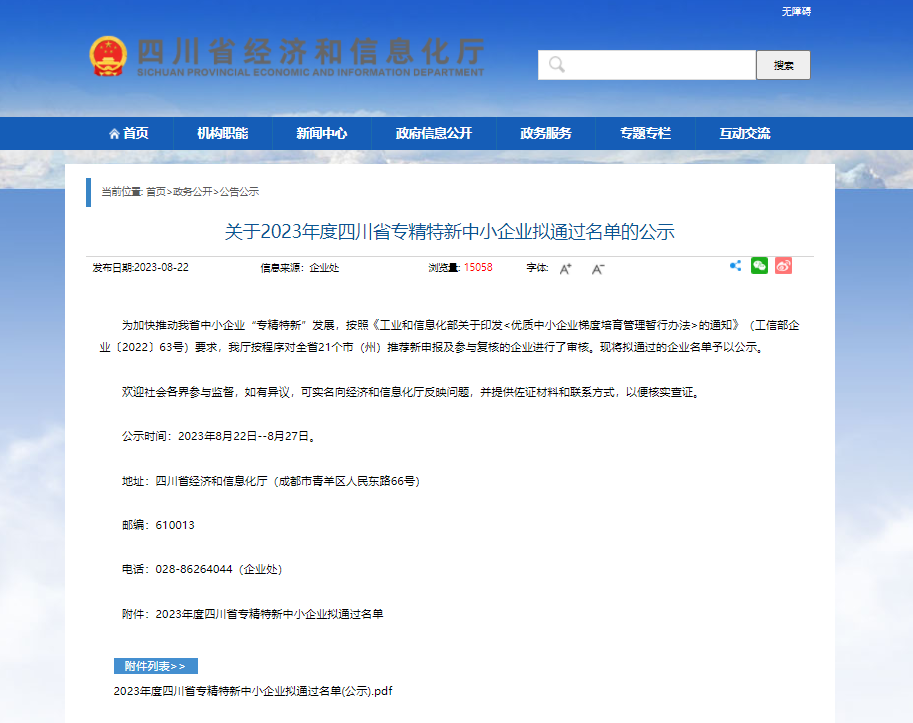Open the 政务服务 menu
The image size is (913, 723).
click(546, 133)
